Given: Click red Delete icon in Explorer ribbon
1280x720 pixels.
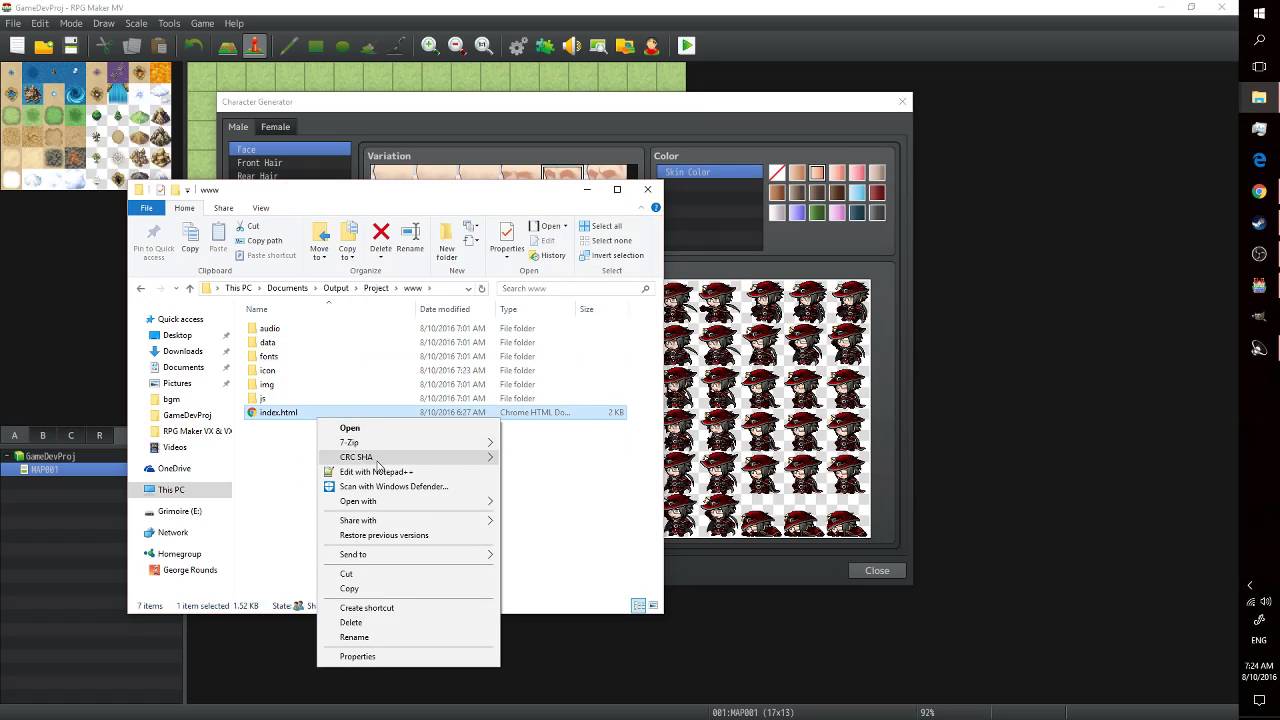Looking at the screenshot, I should coord(381,233).
